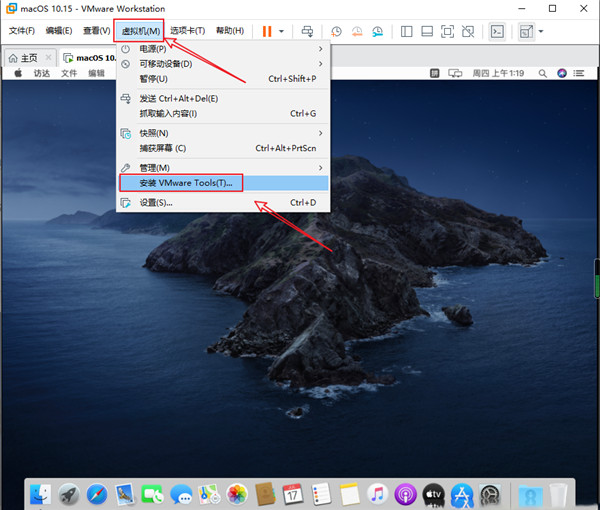Open Notes from the Dock
Image resolution: width=600 pixels, height=510 pixels.
[349, 494]
